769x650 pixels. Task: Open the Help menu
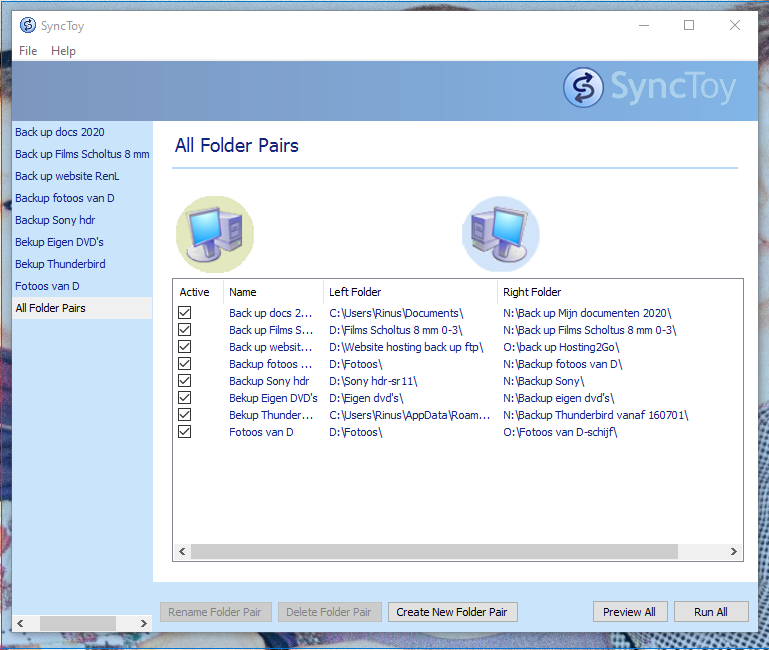(x=63, y=51)
